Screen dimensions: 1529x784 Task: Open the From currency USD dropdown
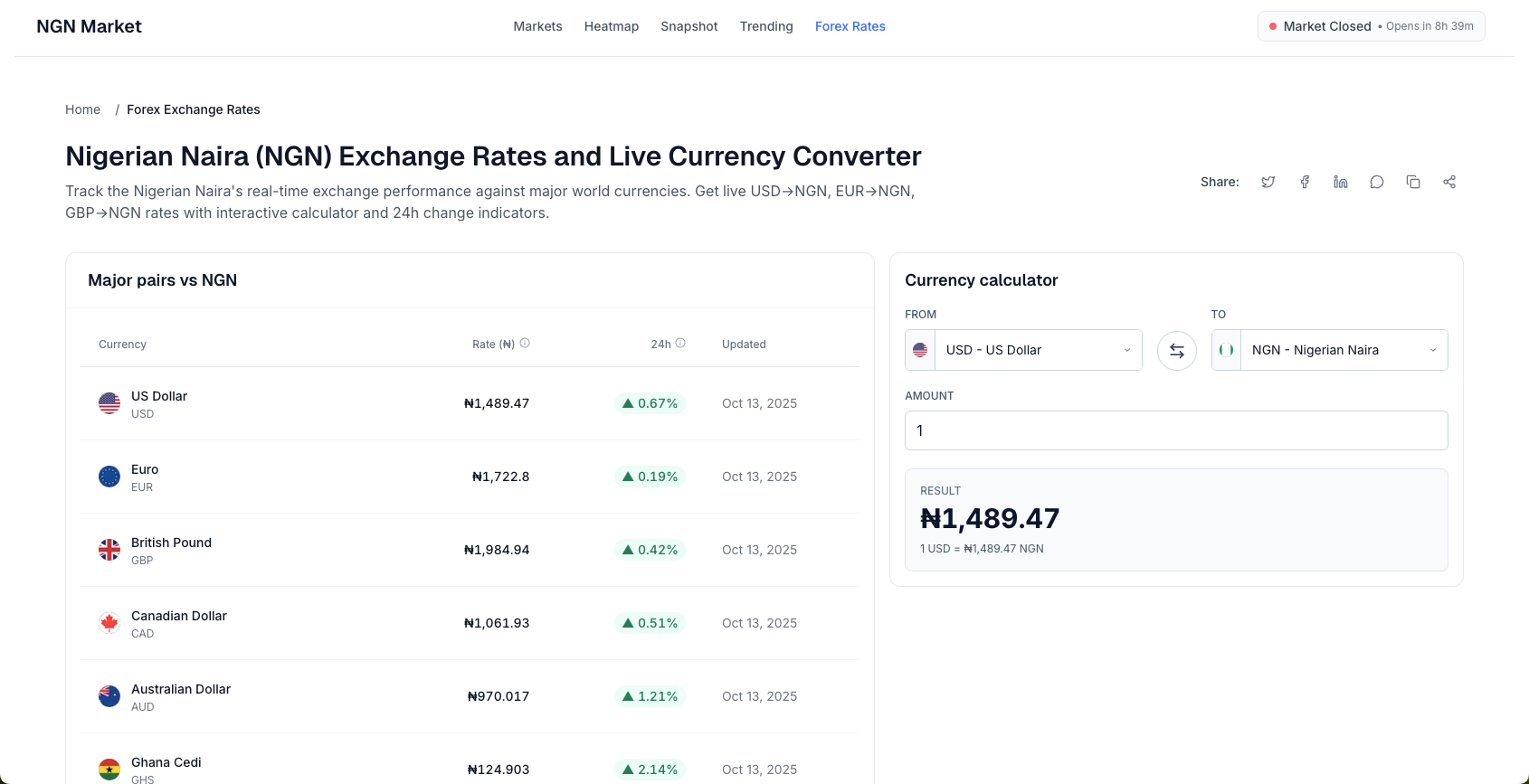(1023, 350)
